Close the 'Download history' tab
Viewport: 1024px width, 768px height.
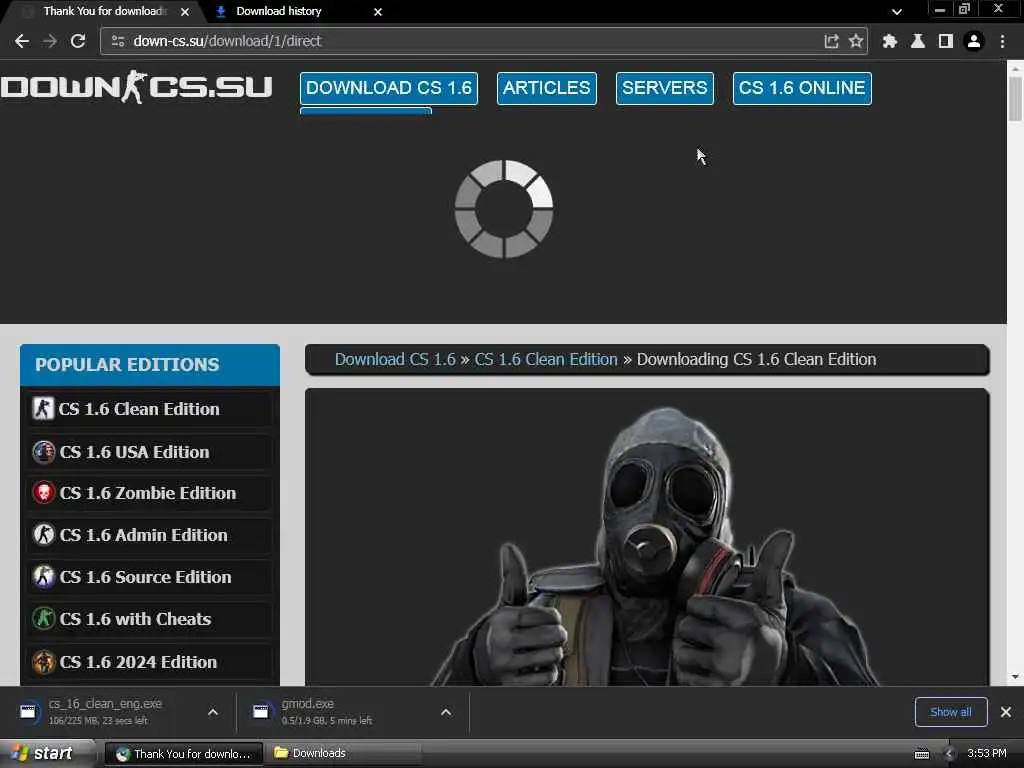(x=377, y=12)
